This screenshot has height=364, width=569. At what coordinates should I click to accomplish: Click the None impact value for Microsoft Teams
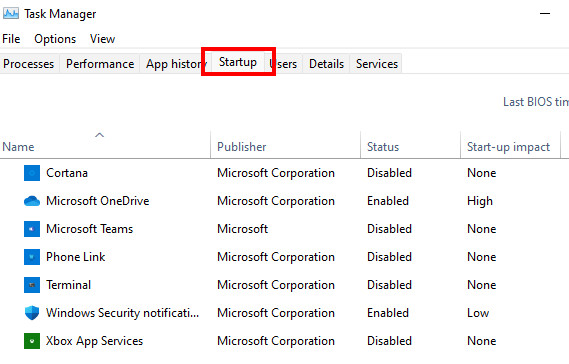(482, 229)
